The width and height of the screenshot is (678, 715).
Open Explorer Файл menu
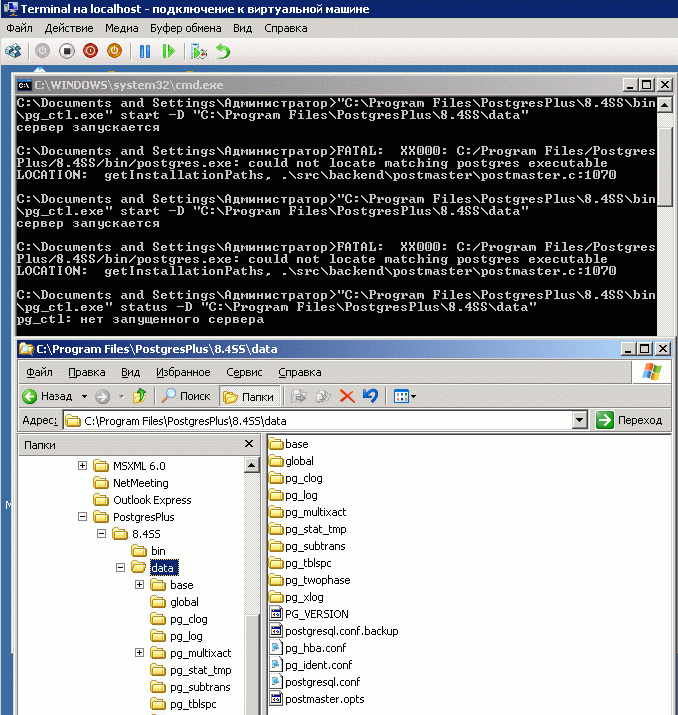pos(39,373)
